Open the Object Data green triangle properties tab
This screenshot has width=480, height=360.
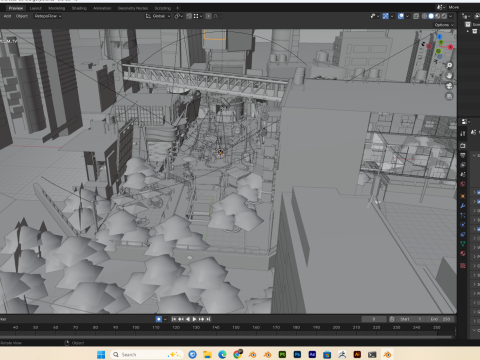(463, 244)
